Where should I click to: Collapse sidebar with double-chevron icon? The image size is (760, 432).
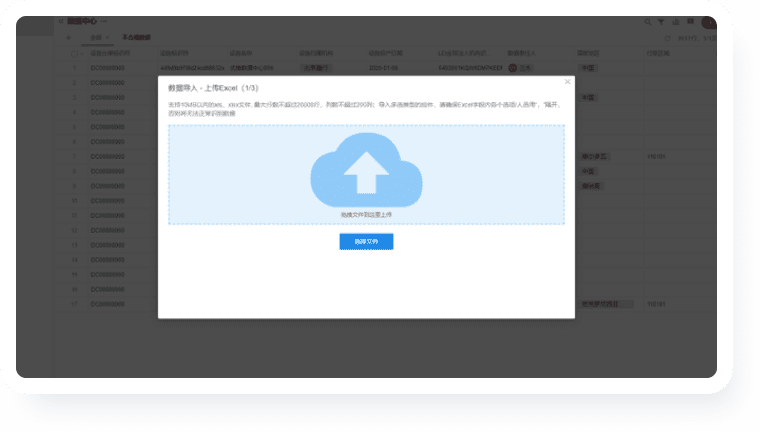(61, 21)
